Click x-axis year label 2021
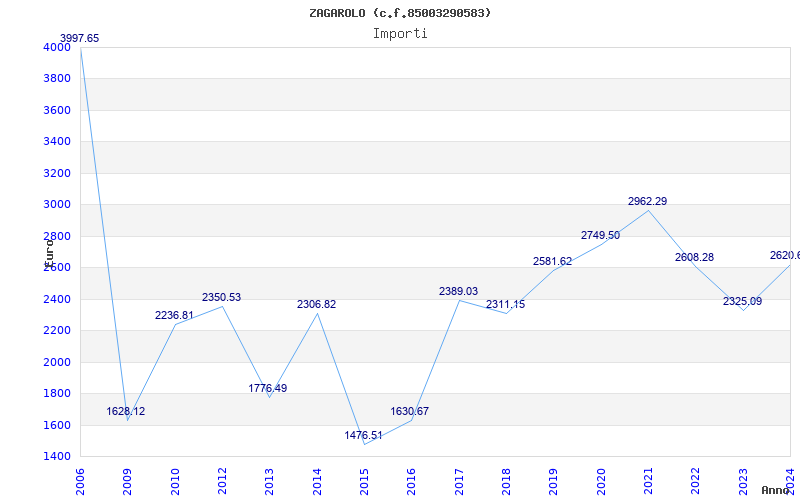The width and height of the screenshot is (800, 500). coord(648,481)
